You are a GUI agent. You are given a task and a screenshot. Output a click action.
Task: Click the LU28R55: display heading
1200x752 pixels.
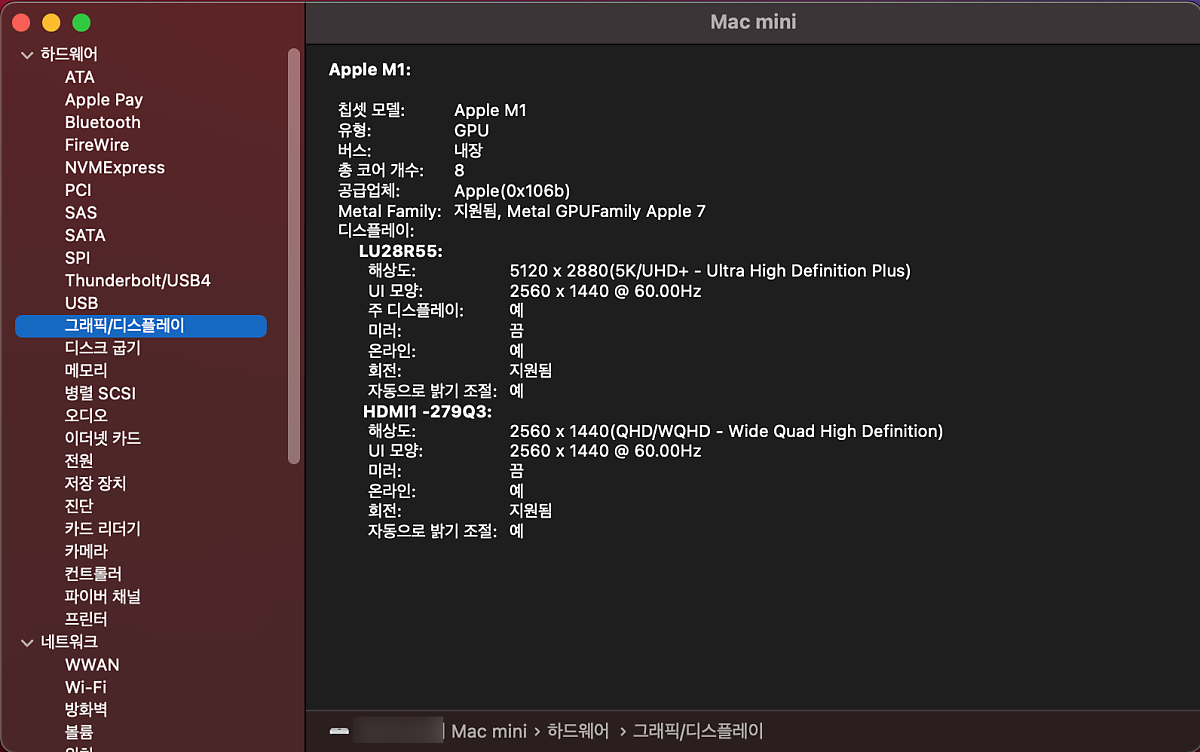(401, 251)
